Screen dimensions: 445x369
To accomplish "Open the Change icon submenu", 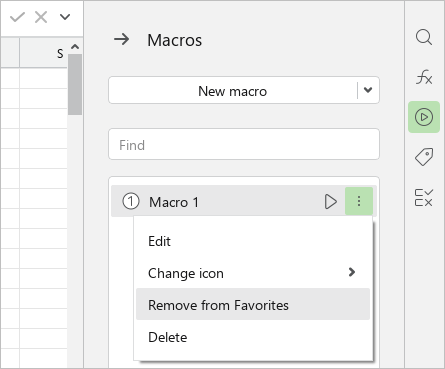I will coord(253,273).
